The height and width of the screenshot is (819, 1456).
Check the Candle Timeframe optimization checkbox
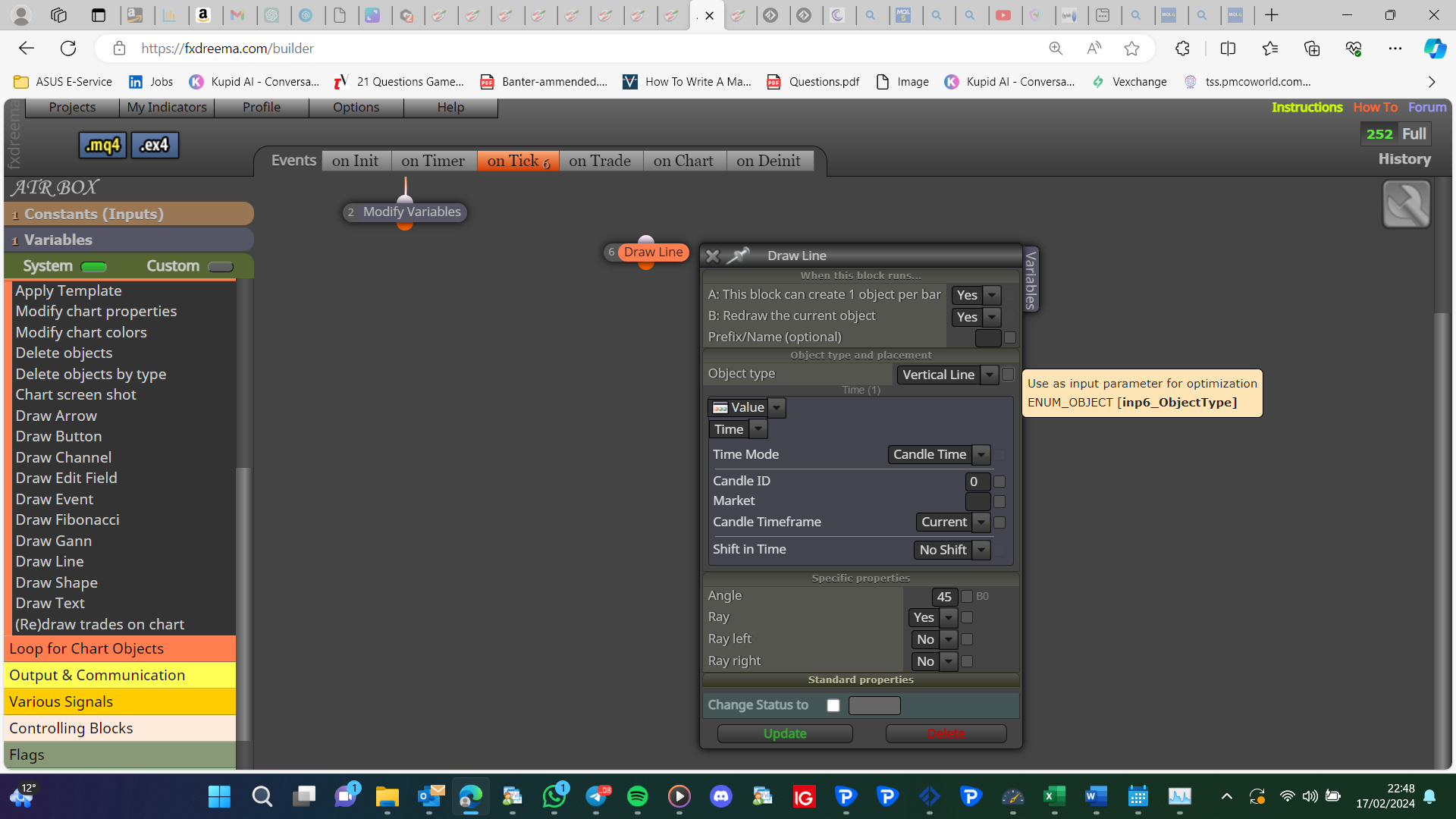[999, 522]
